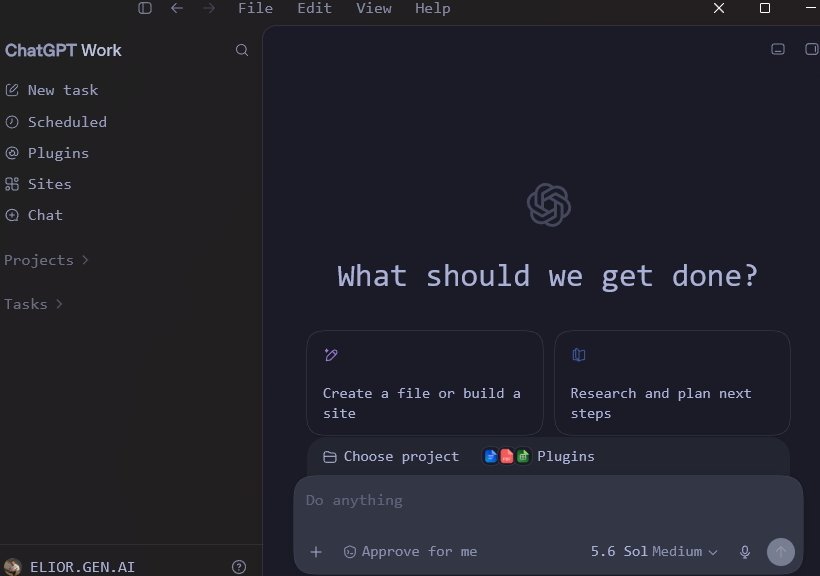Image resolution: width=820 pixels, height=576 pixels.
Task: Click the right side panel toggle icon top right
Action: point(812,49)
